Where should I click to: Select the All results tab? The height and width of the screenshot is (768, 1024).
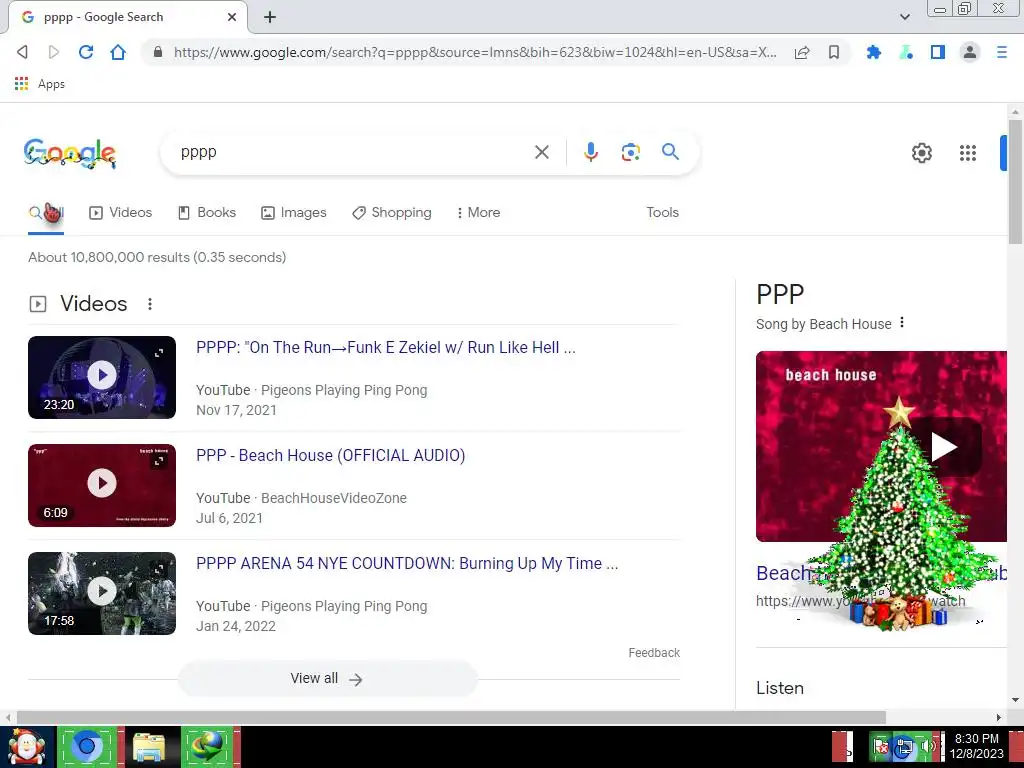46,213
